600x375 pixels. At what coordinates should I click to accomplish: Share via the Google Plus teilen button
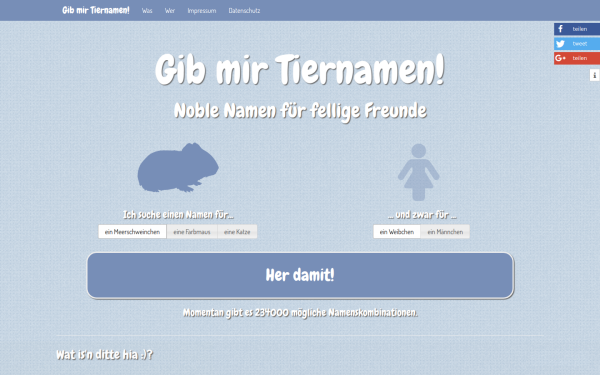point(577,58)
